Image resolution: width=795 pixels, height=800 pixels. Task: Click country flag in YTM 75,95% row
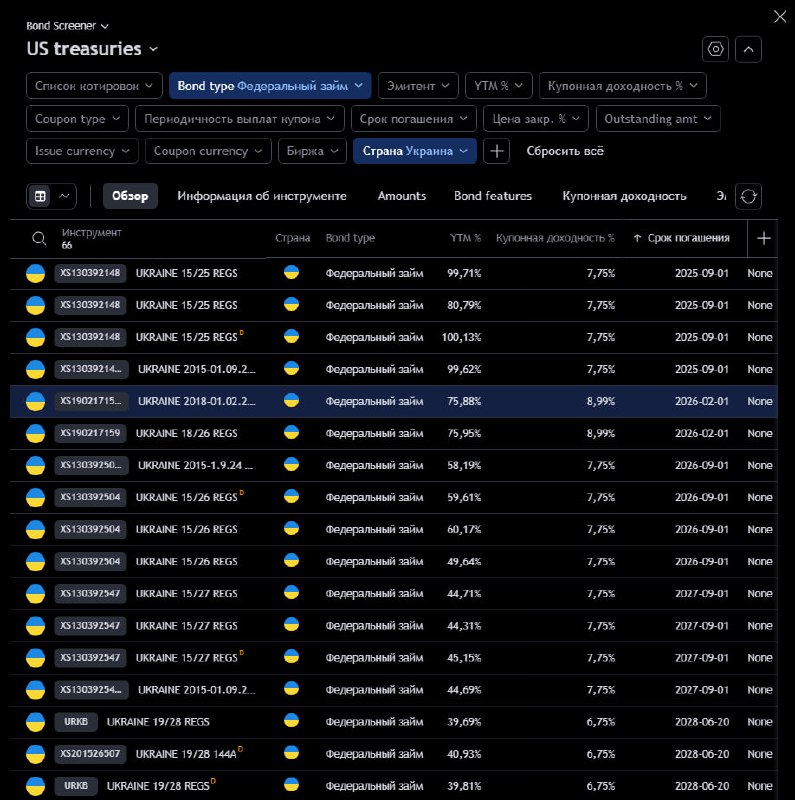pos(291,432)
